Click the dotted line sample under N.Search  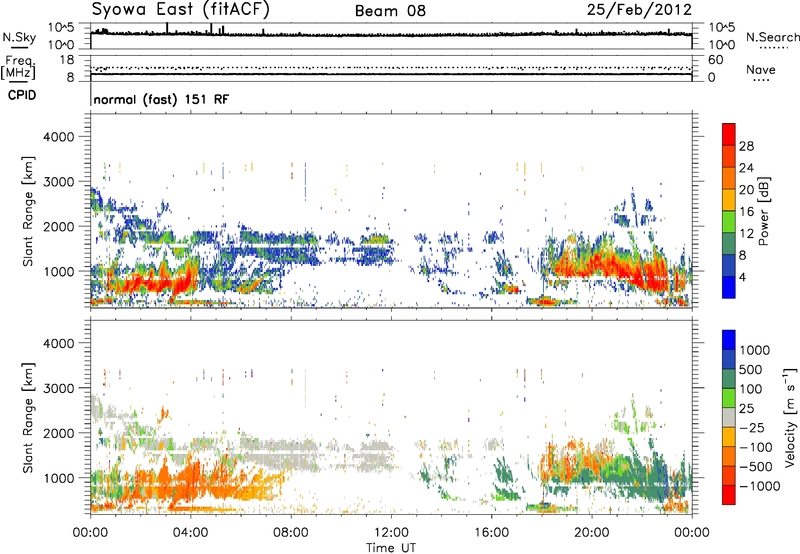tap(773, 48)
